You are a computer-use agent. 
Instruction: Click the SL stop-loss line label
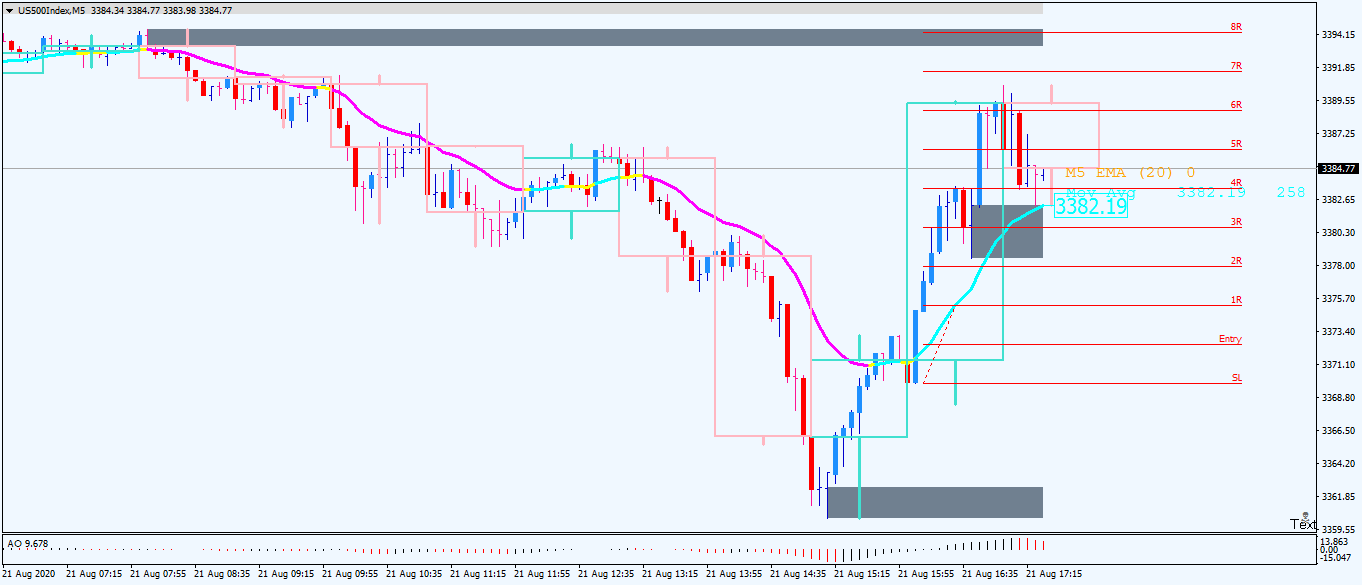(x=1237, y=378)
